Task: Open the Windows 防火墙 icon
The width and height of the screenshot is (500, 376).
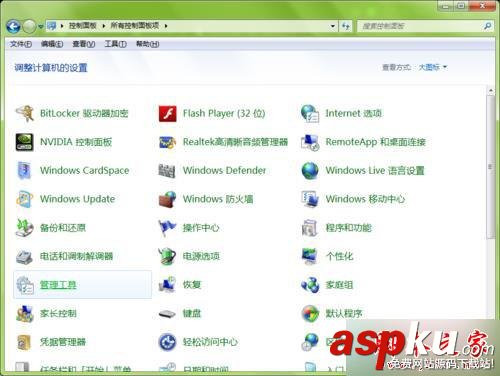Action: click(x=167, y=199)
